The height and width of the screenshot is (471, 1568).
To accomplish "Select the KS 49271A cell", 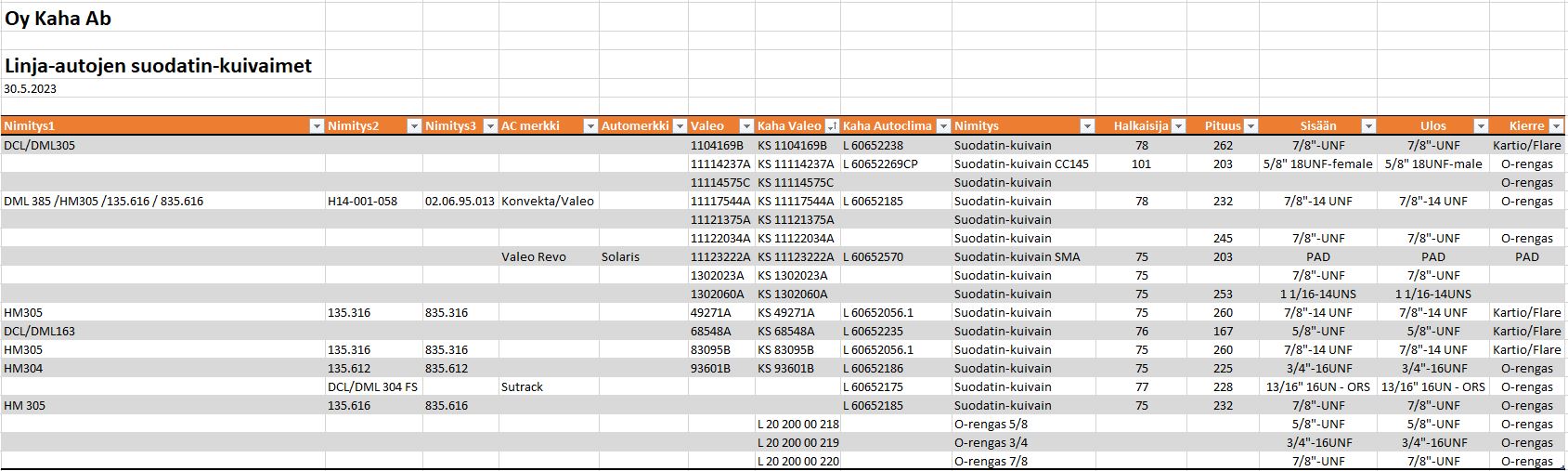I will (797, 313).
